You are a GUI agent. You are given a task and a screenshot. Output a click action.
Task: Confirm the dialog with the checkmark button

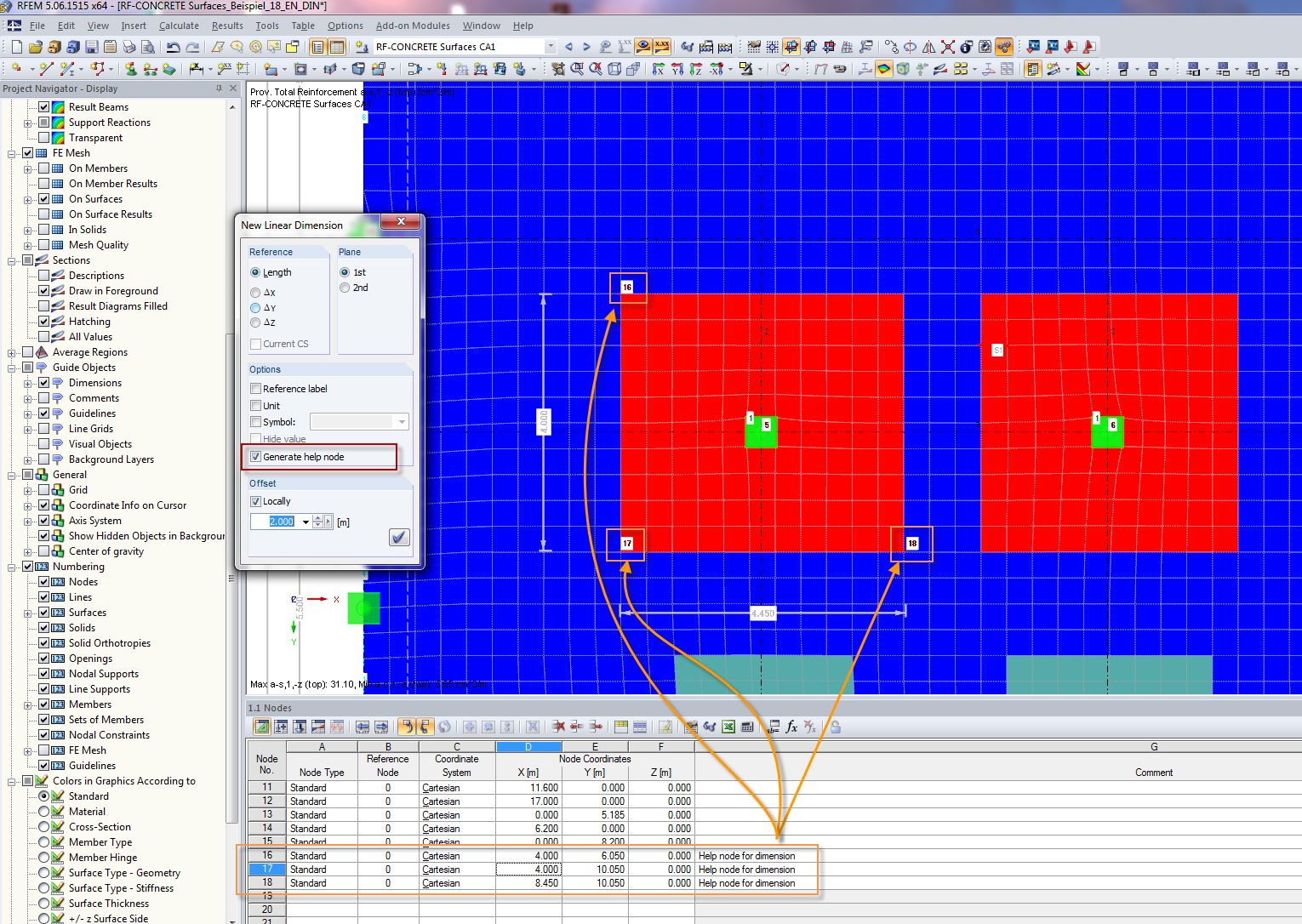(399, 537)
